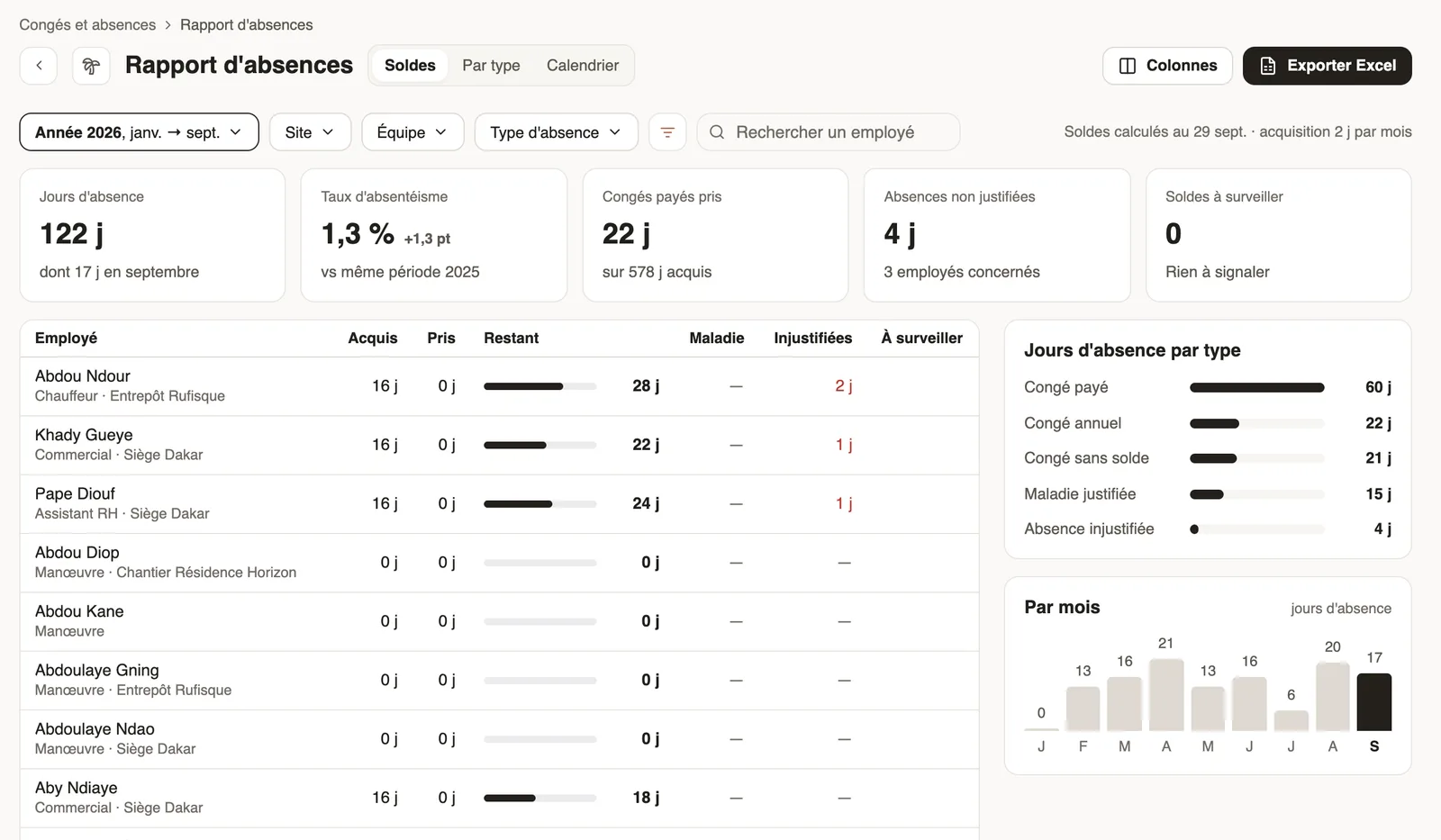Click the April bar labeled 21
Viewport: 1441px width, 840px height.
[x=1166, y=695]
